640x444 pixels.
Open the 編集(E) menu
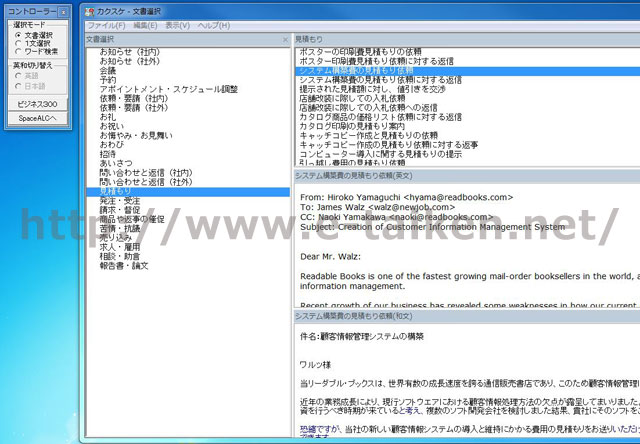(145, 24)
